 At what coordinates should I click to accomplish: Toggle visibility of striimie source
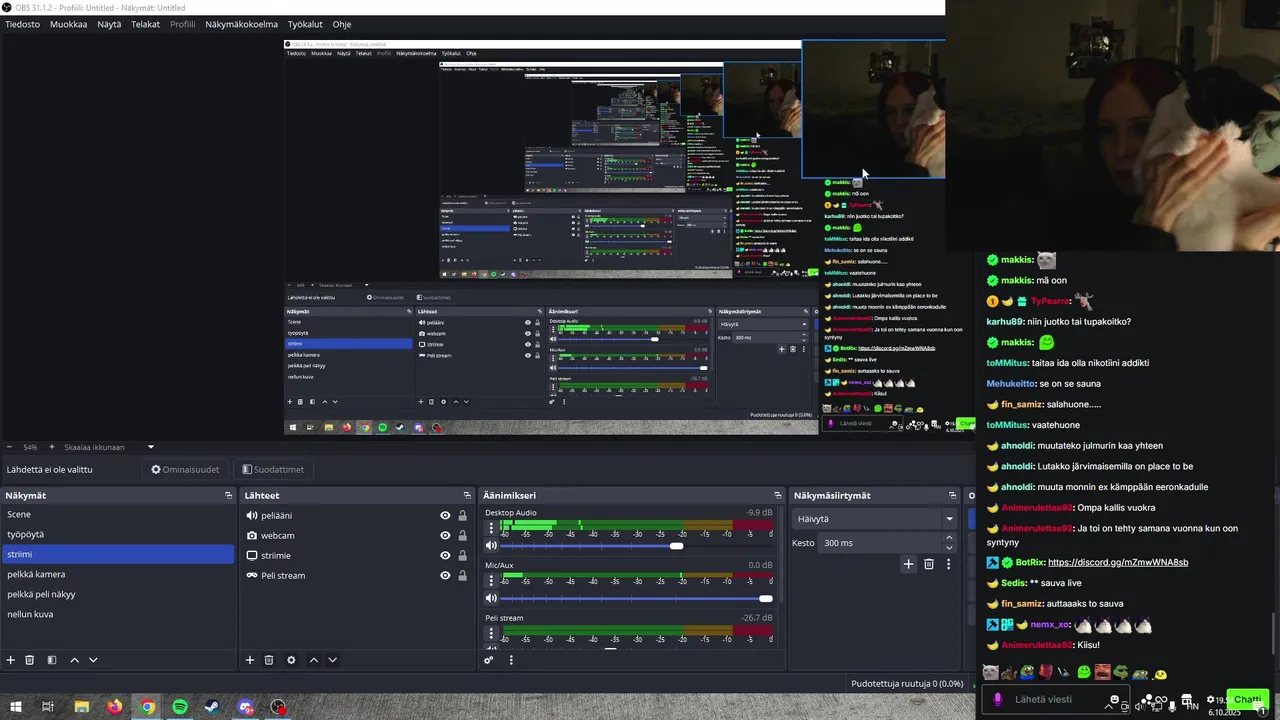point(445,555)
